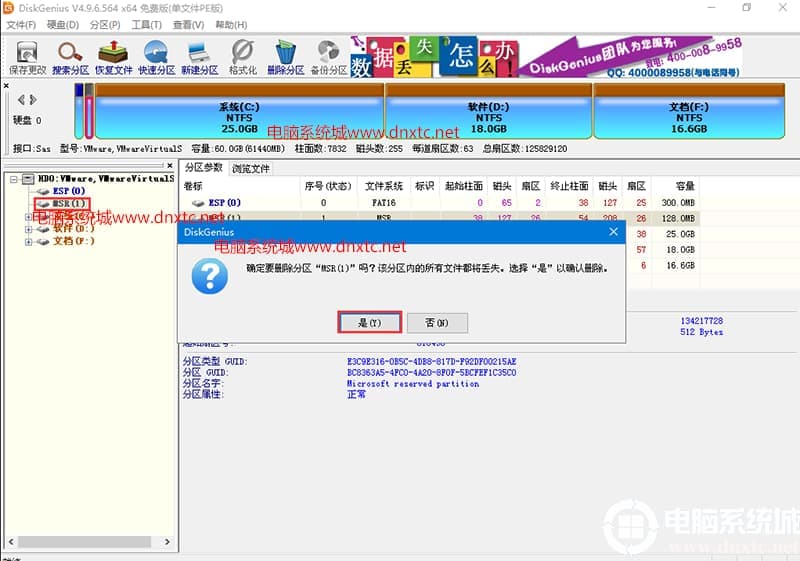
Task: Click the tree panel horizontal scrollbar thumb
Action: [x=84, y=542]
